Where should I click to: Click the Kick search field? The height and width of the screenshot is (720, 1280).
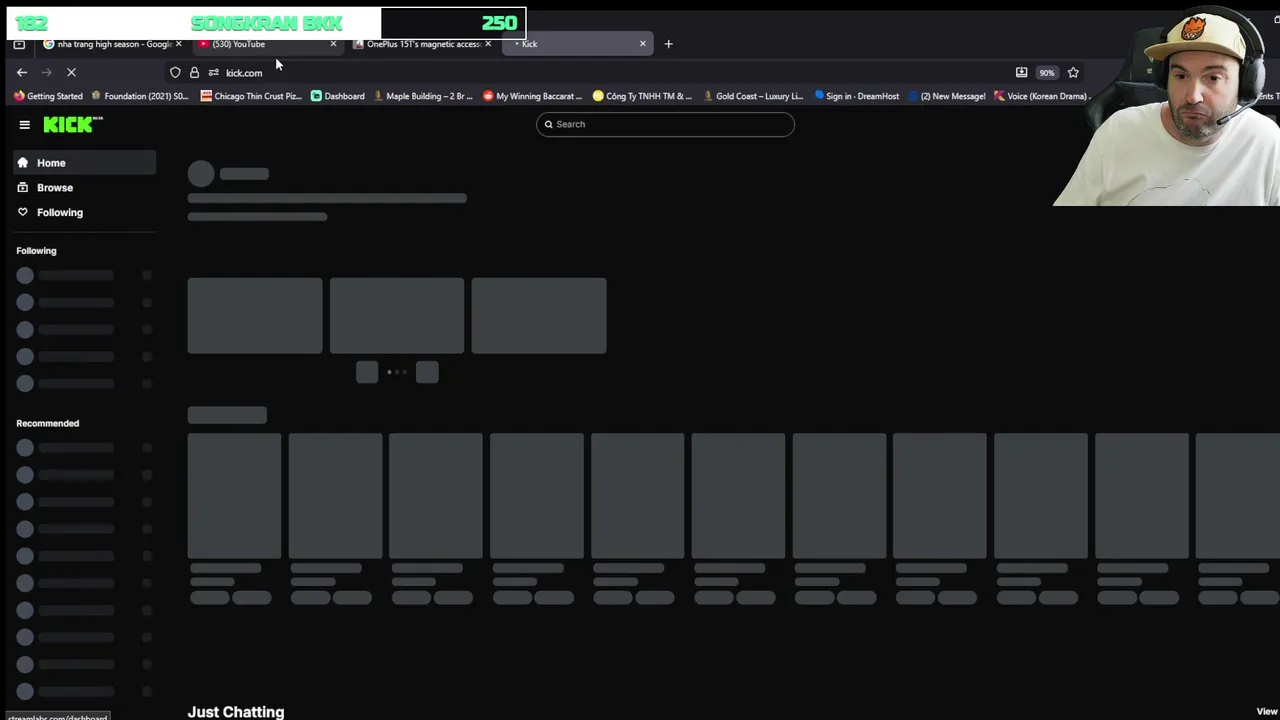(x=665, y=124)
